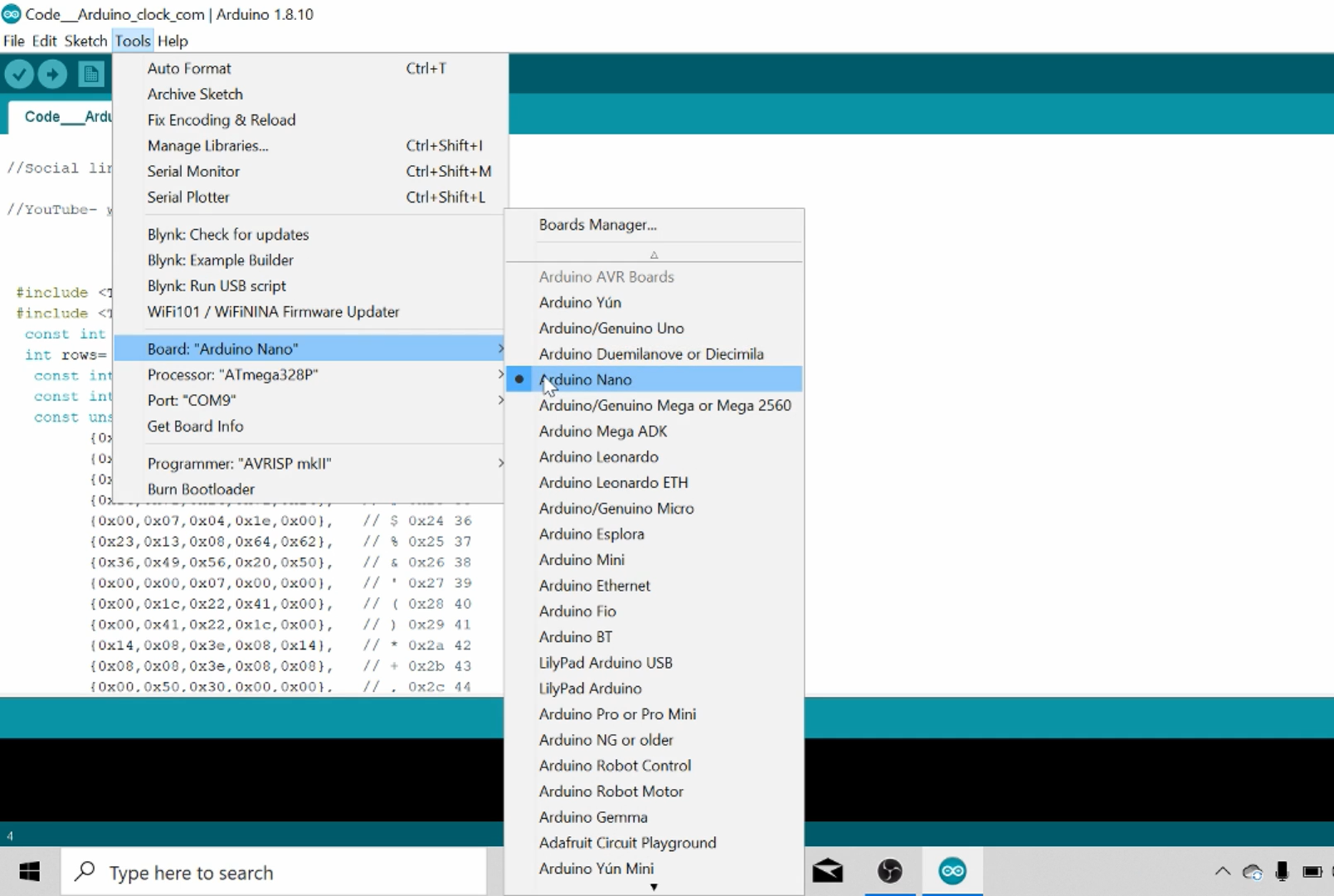Click the Verify checkmark icon
This screenshot has width=1334, height=896.
pyautogui.click(x=18, y=74)
